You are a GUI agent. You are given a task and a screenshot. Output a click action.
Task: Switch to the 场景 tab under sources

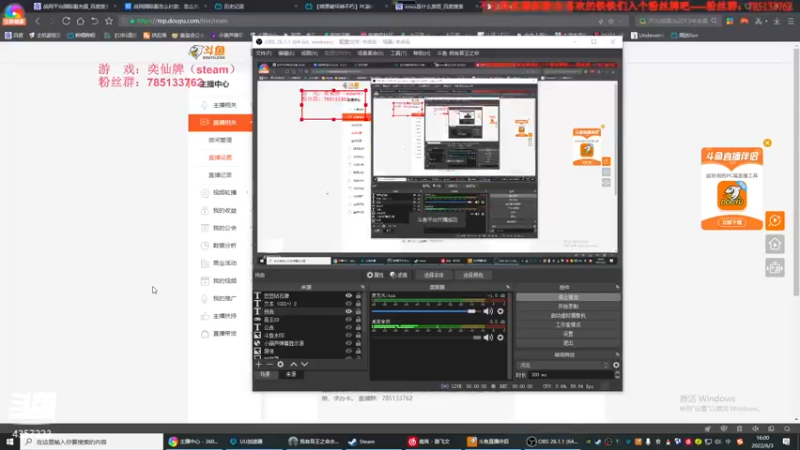[265, 374]
